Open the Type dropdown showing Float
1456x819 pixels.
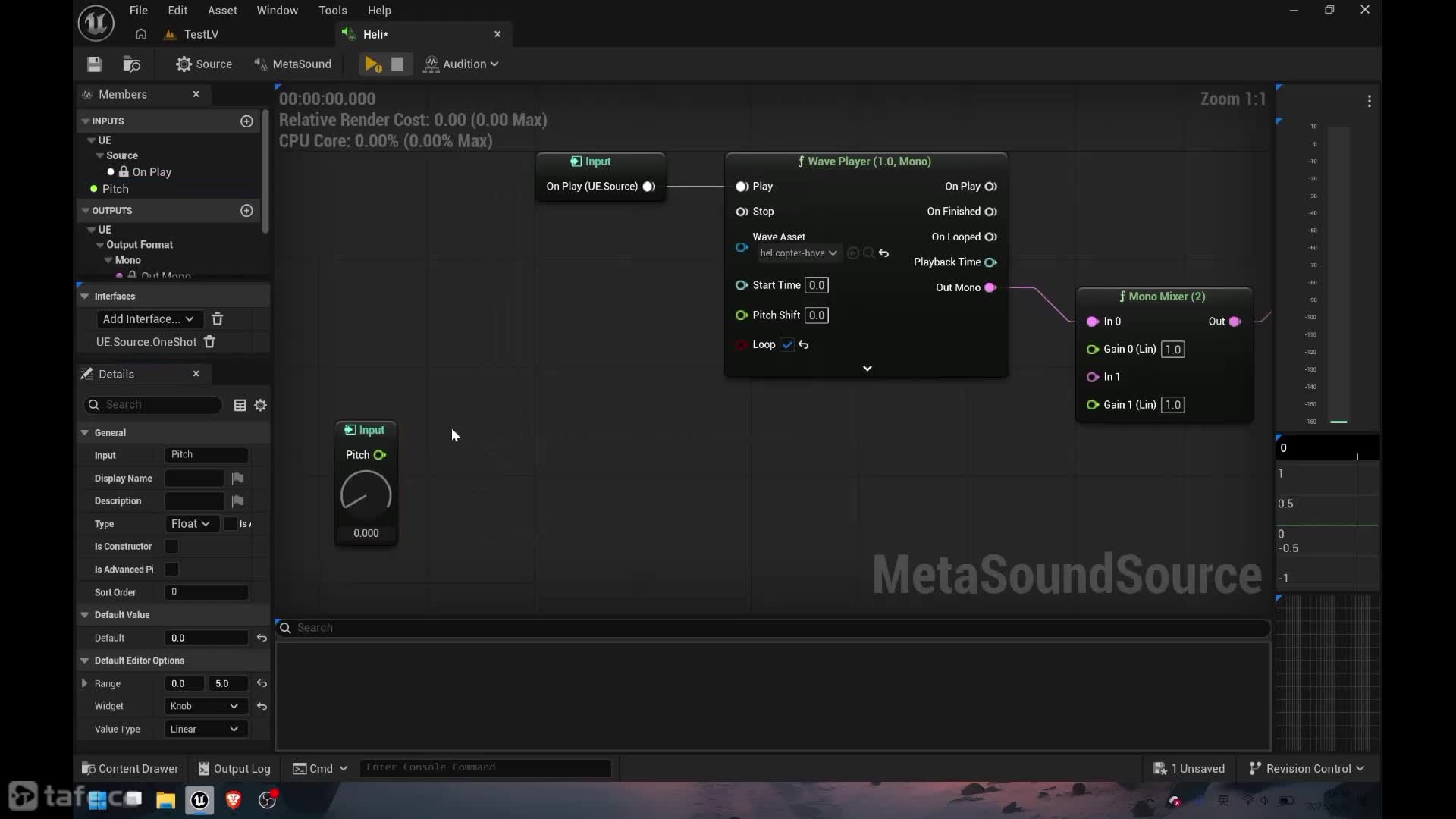tap(191, 524)
